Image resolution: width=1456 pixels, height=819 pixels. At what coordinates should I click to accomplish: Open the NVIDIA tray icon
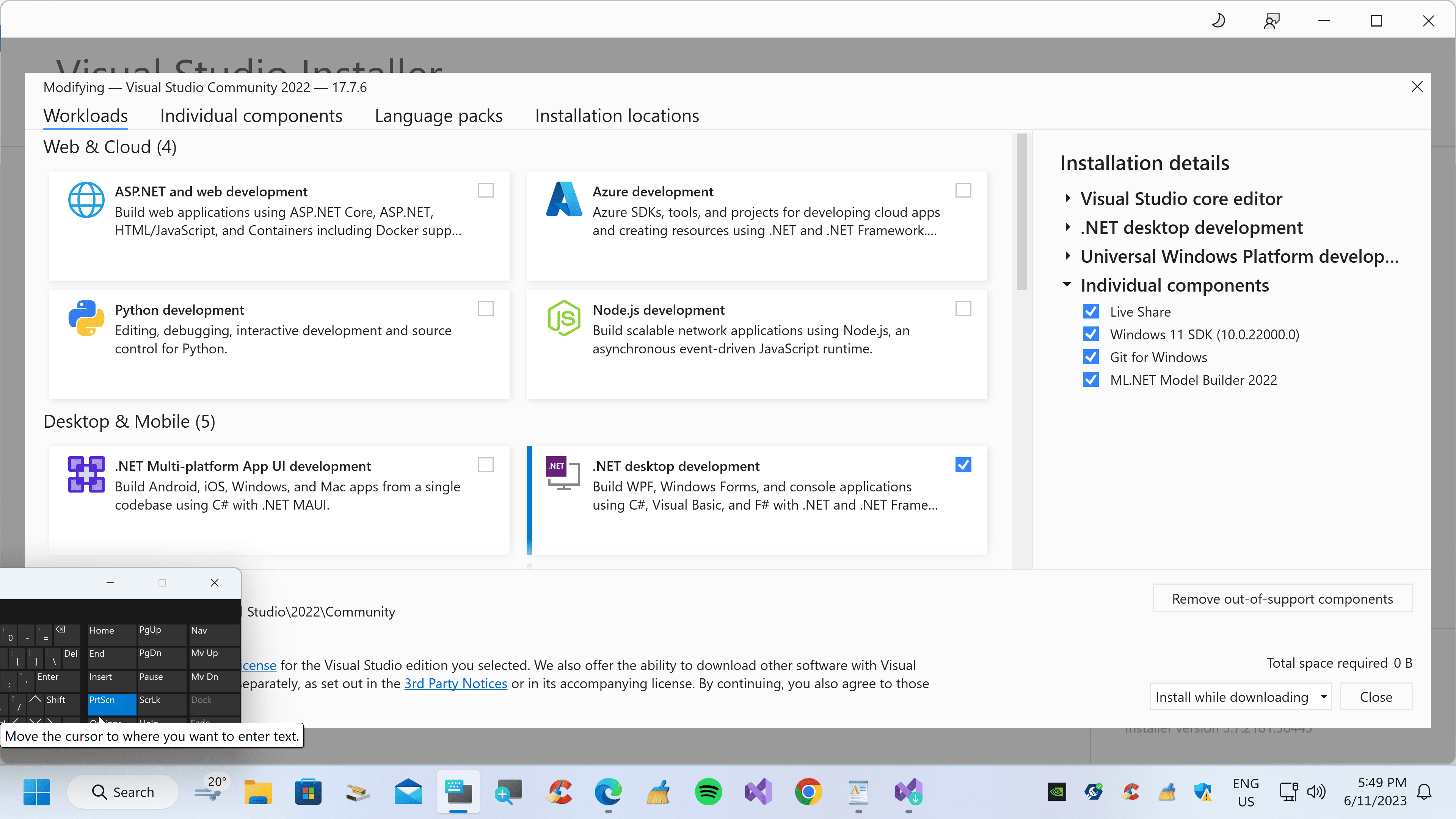tap(1056, 792)
